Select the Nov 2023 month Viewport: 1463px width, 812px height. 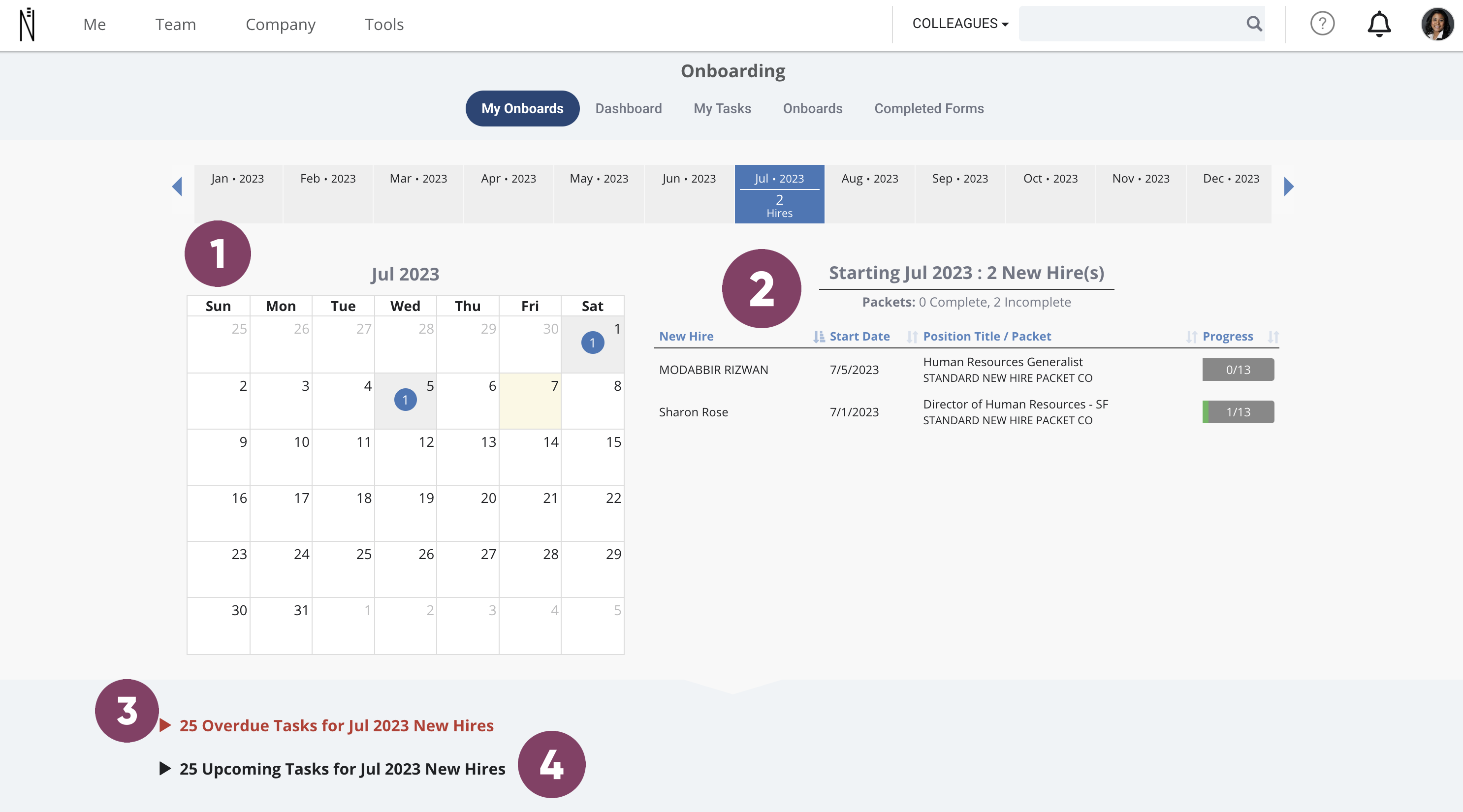coord(1141,193)
